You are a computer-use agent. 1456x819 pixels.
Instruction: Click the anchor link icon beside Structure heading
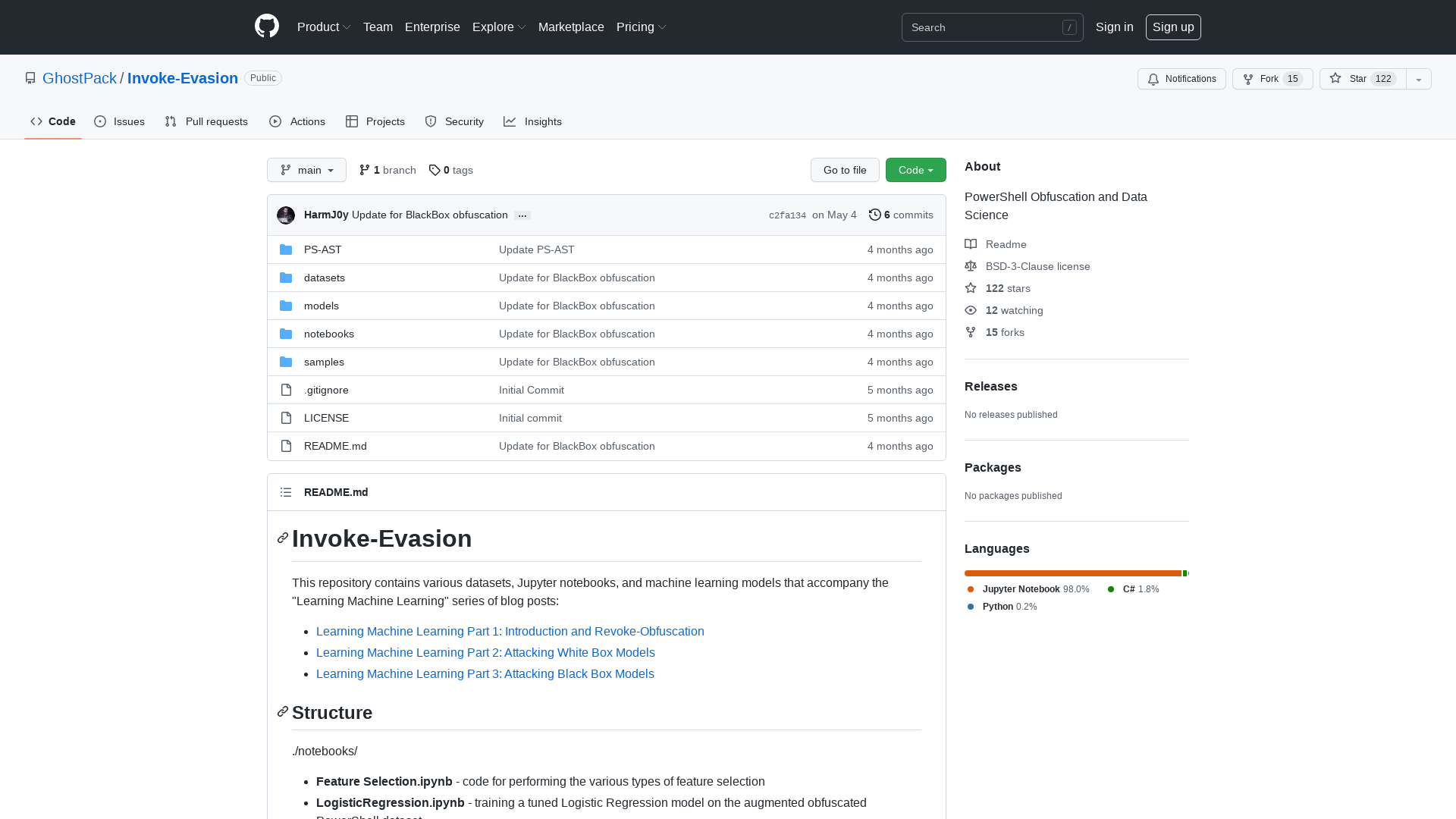pyautogui.click(x=283, y=711)
